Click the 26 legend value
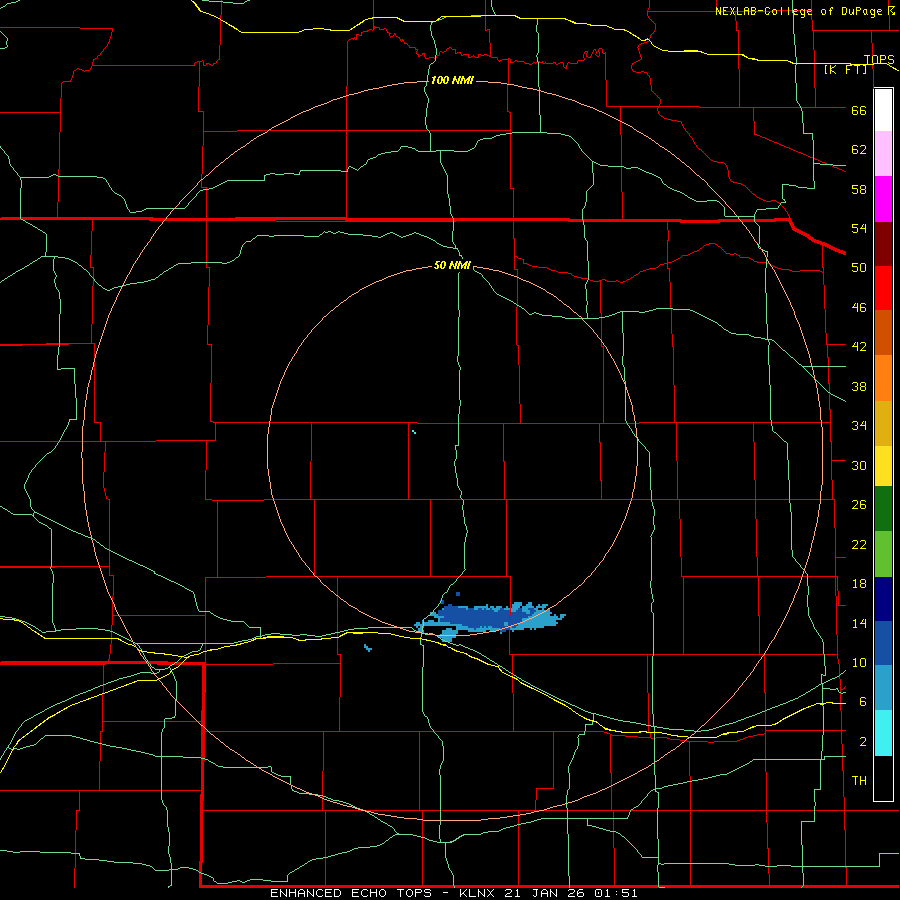This screenshot has width=900, height=900. pyautogui.click(x=859, y=505)
